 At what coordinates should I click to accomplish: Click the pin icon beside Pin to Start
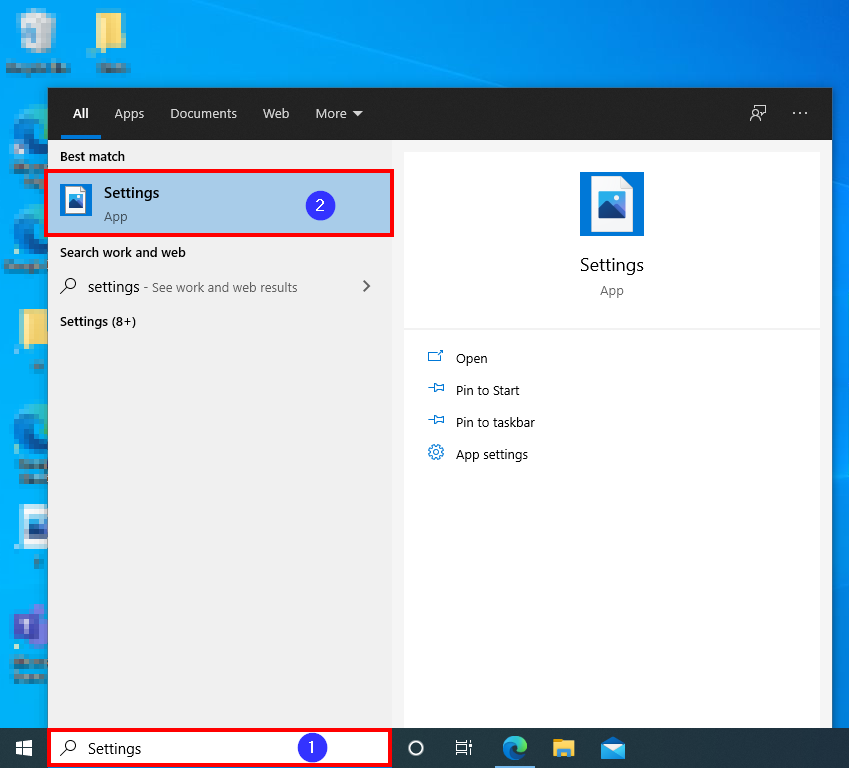tap(436, 388)
